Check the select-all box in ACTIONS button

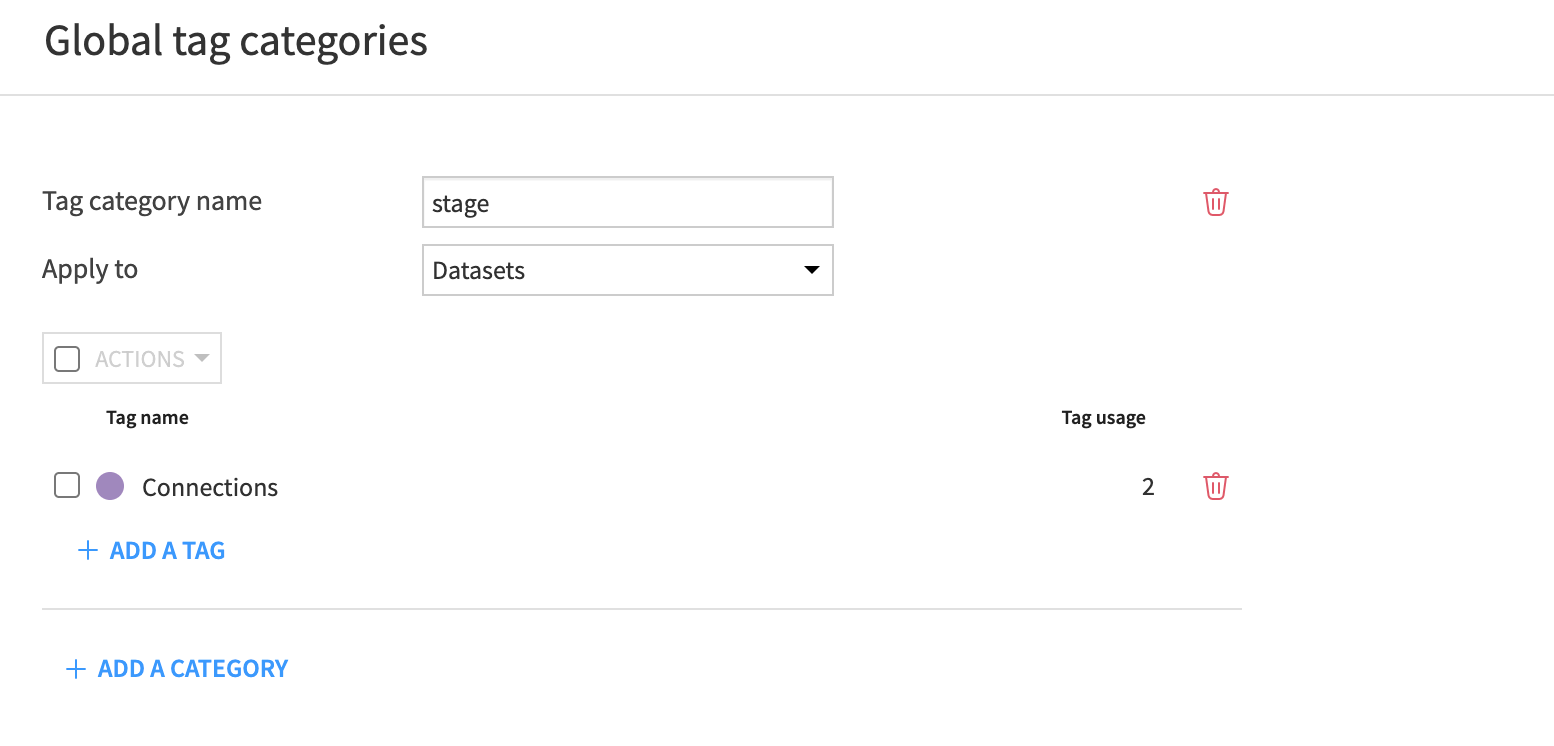tap(66, 357)
